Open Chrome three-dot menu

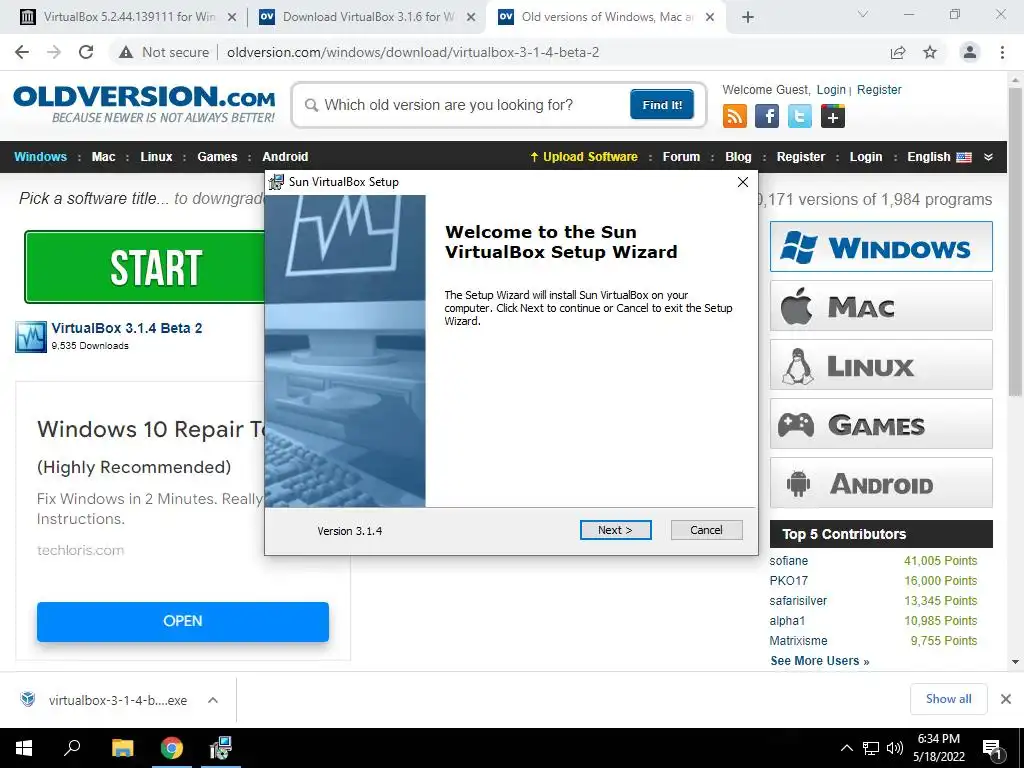coord(1002,52)
